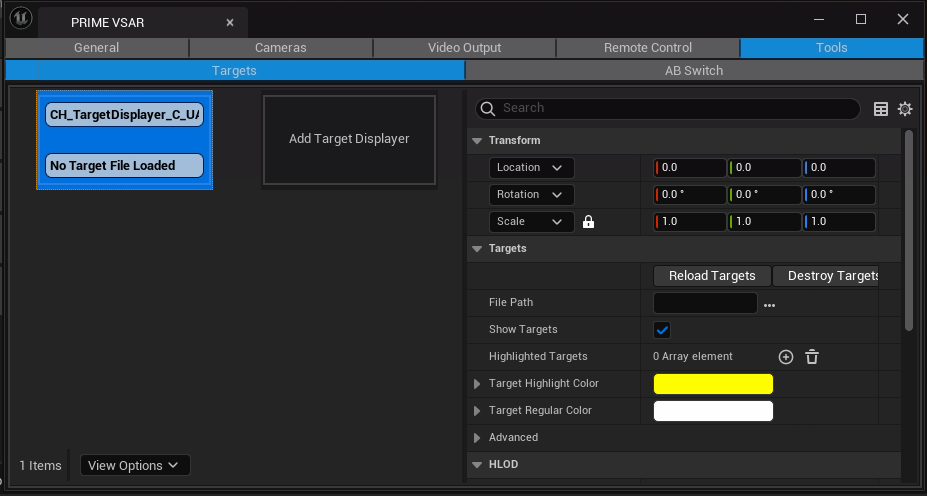Click the Add Target Displayer button
This screenshot has height=496, width=927.
(x=349, y=140)
